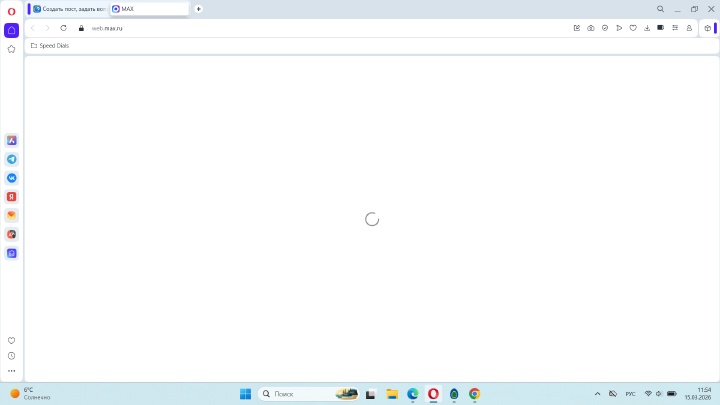
Task: Toggle the ad blocker shield icon
Action: tap(604, 28)
